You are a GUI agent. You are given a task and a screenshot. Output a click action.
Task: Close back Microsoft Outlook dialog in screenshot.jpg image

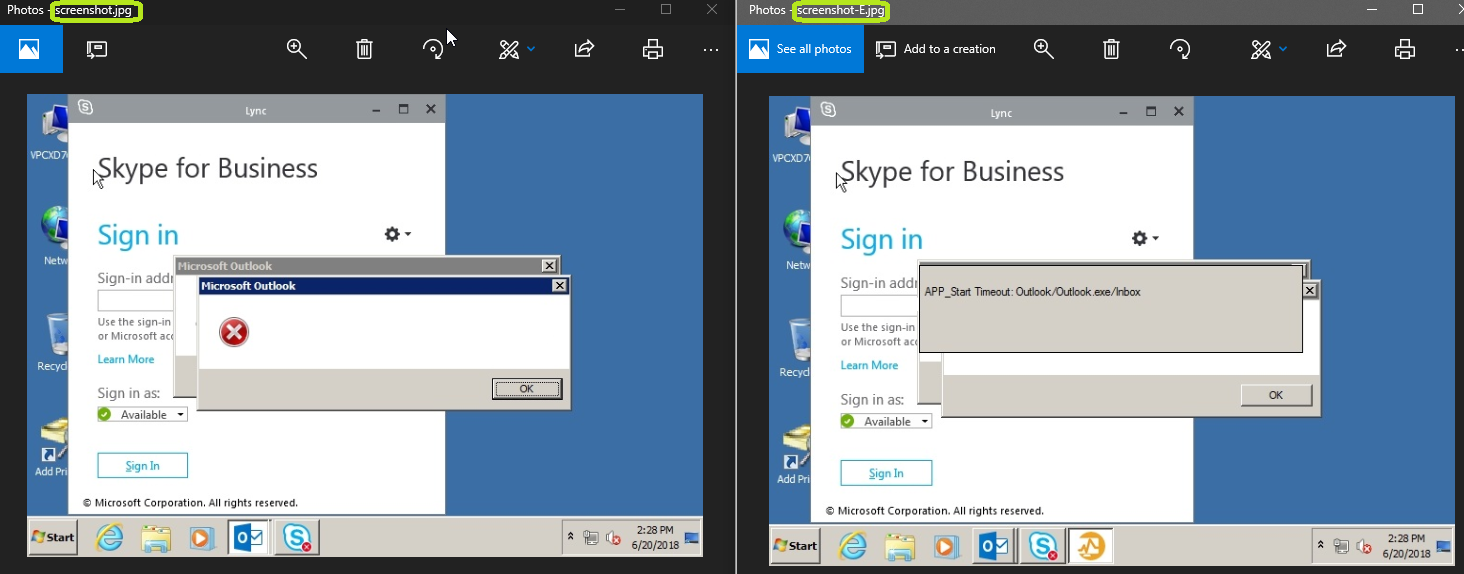pyautogui.click(x=549, y=266)
